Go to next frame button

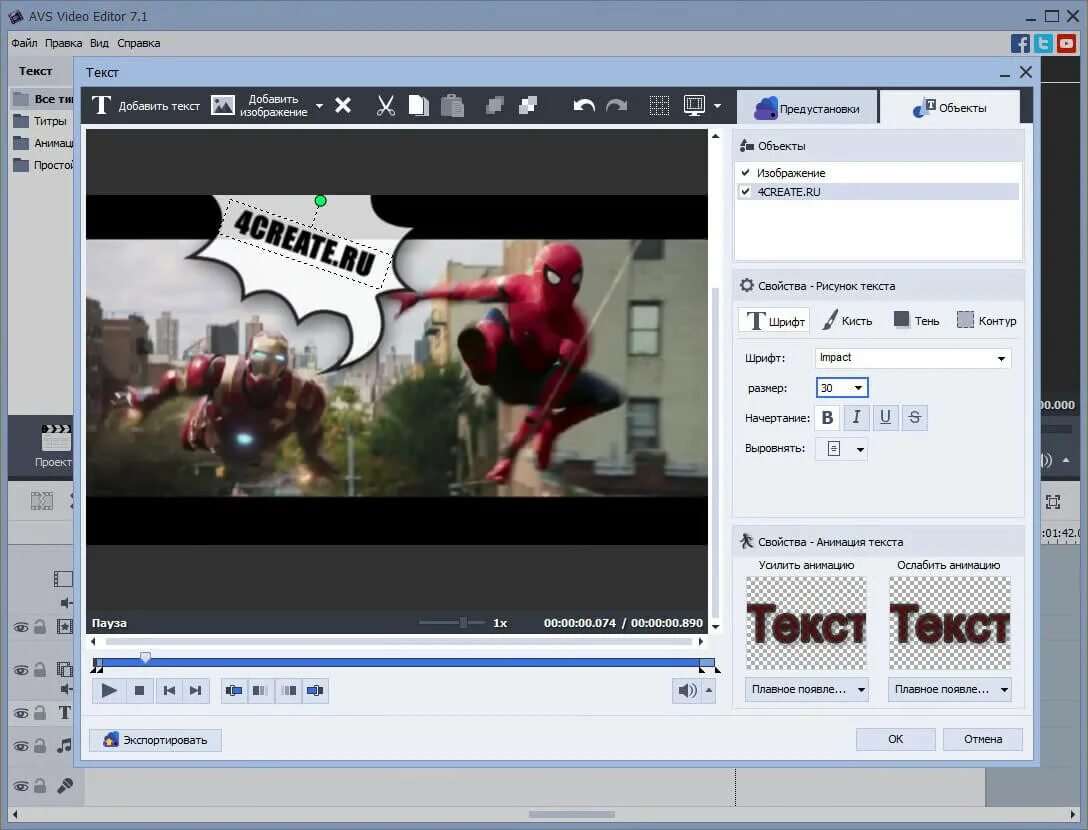[x=196, y=691]
